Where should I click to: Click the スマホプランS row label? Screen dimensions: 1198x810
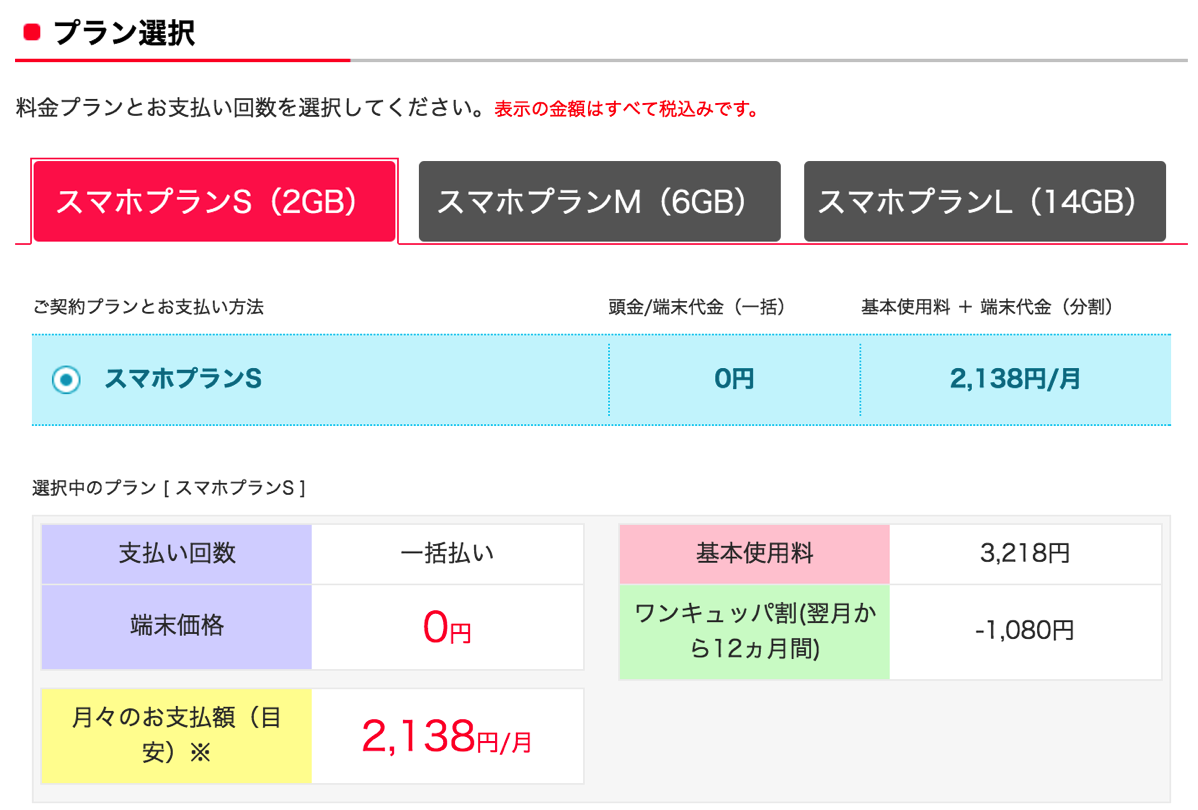(x=183, y=379)
